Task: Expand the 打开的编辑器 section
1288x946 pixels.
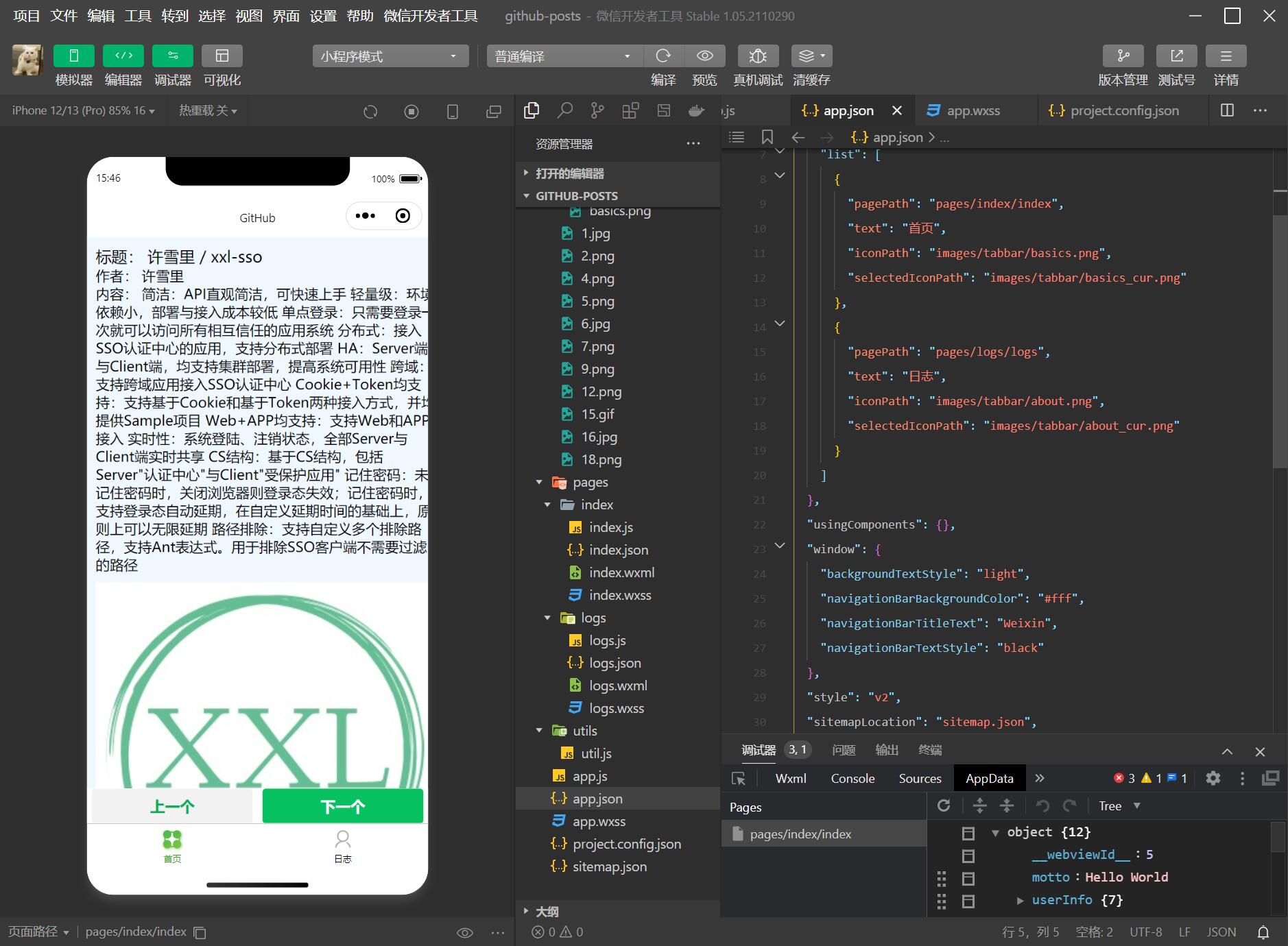Action: tap(618, 173)
